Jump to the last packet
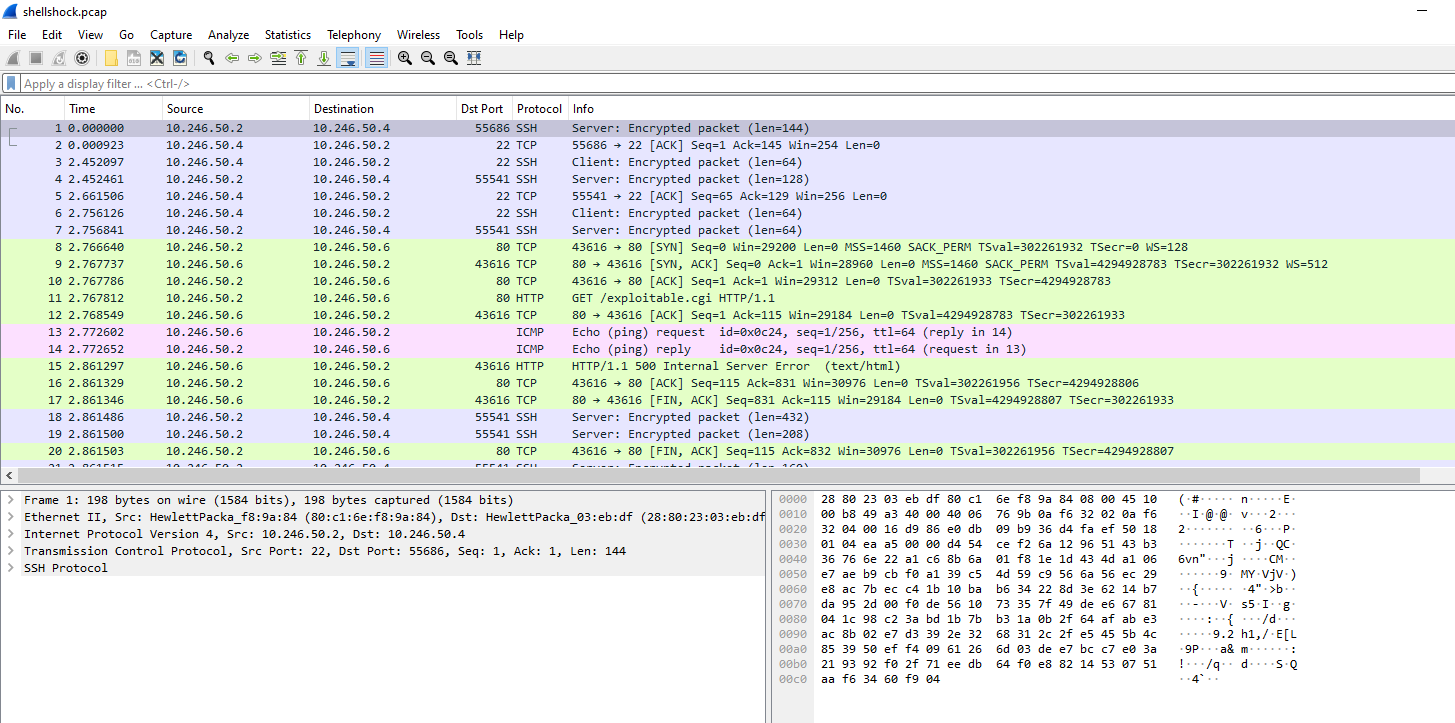 tap(324, 58)
